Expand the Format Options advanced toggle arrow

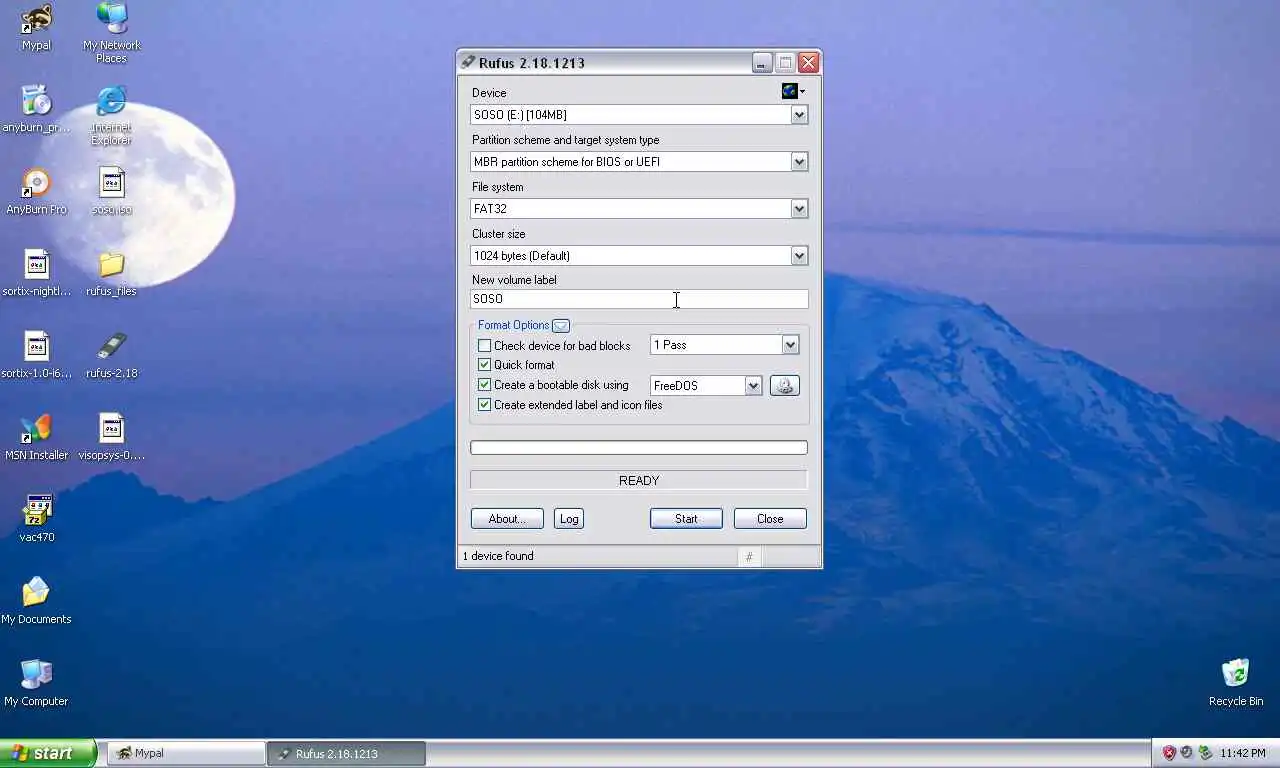pos(561,326)
